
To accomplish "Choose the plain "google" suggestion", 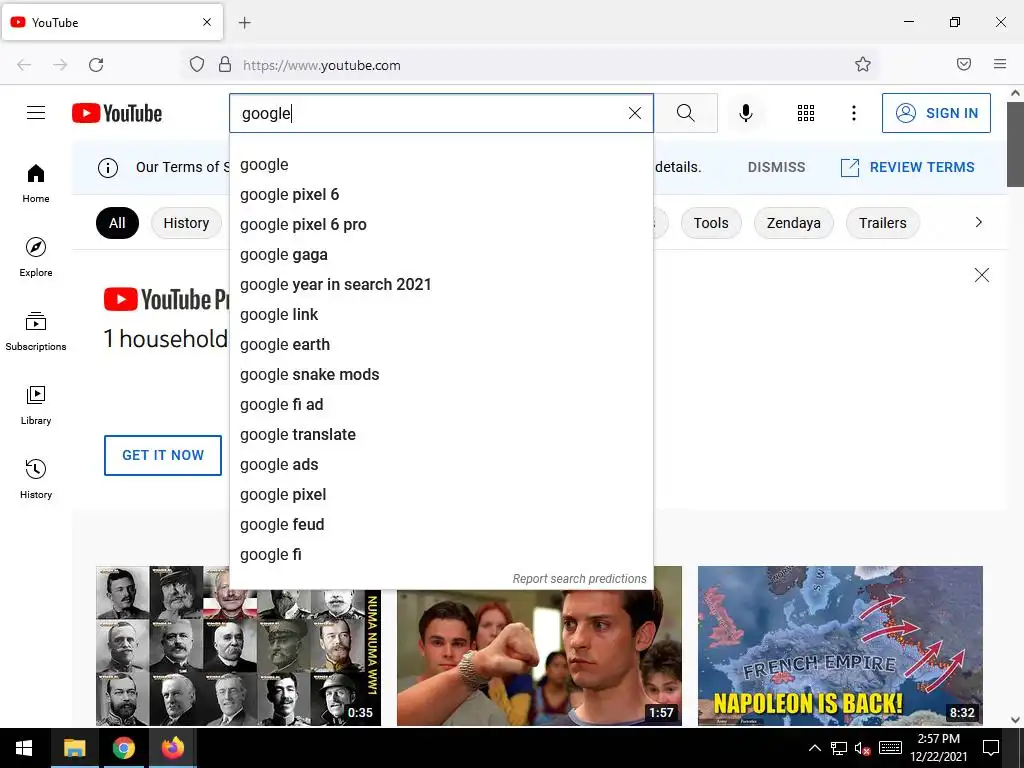I will tap(441, 165).
